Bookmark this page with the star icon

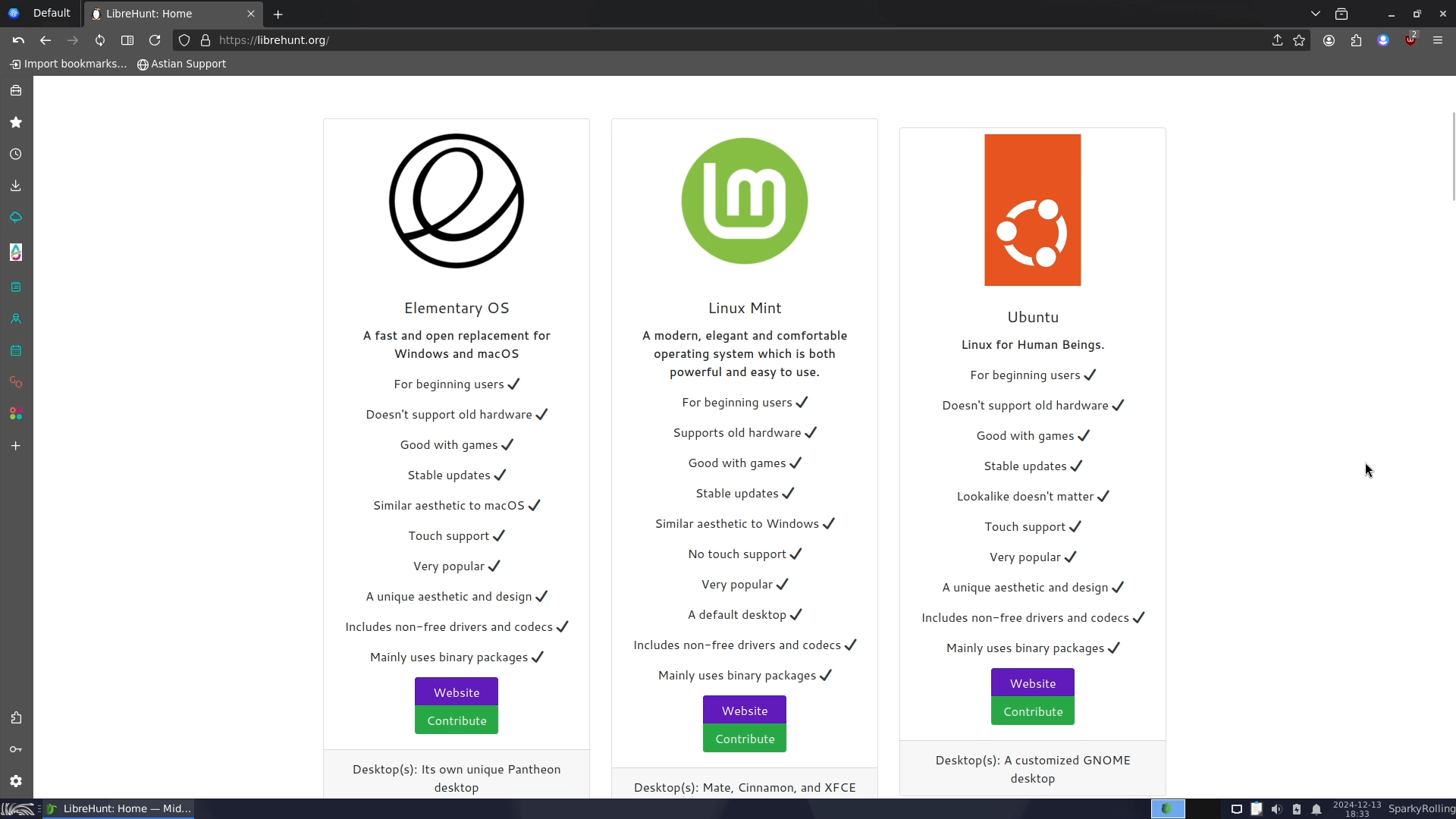1299,40
